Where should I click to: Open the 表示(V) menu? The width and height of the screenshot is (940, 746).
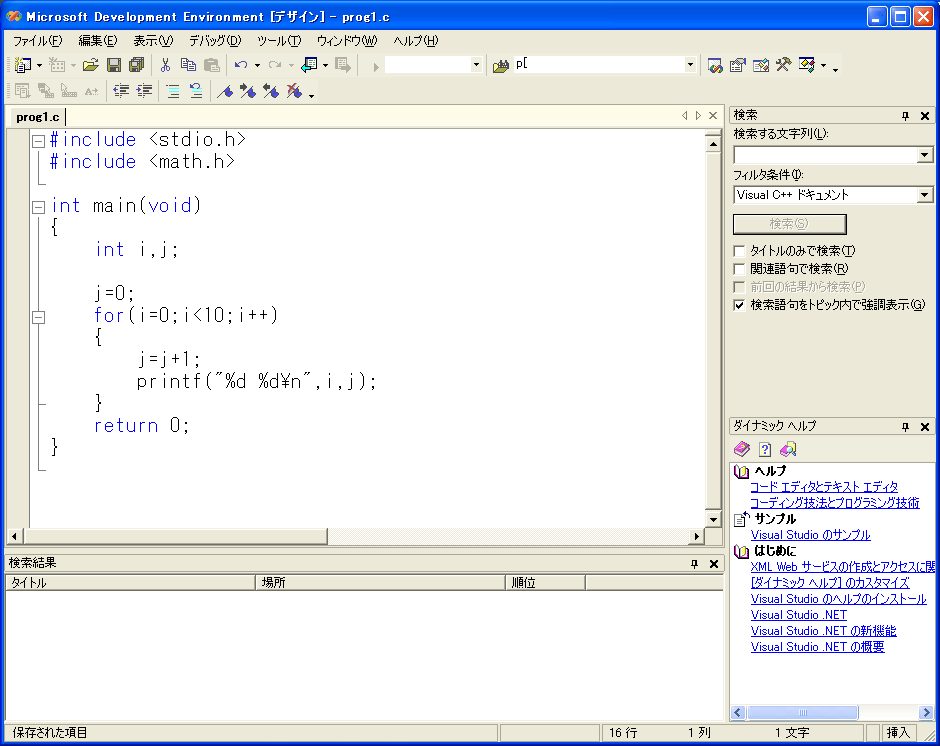tap(153, 41)
